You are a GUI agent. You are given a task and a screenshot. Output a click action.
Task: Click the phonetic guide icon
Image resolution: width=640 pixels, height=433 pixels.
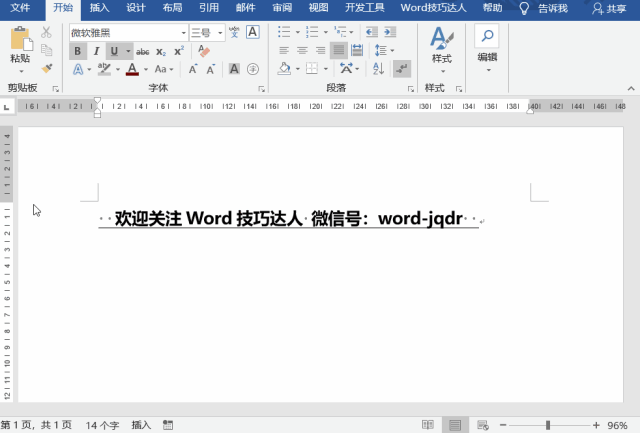tap(234, 32)
